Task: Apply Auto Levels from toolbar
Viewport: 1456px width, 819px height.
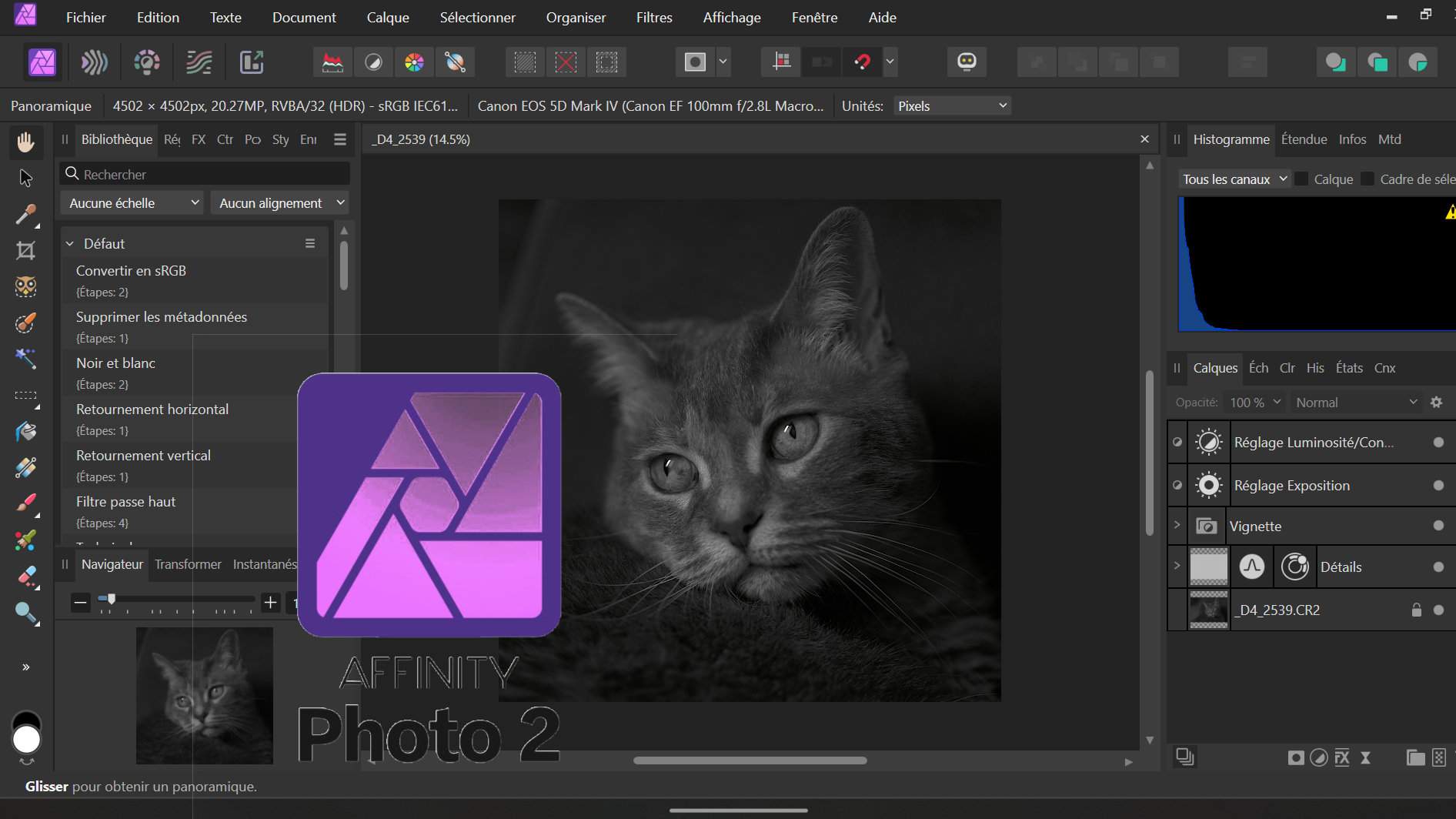Action: (x=332, y=62)
